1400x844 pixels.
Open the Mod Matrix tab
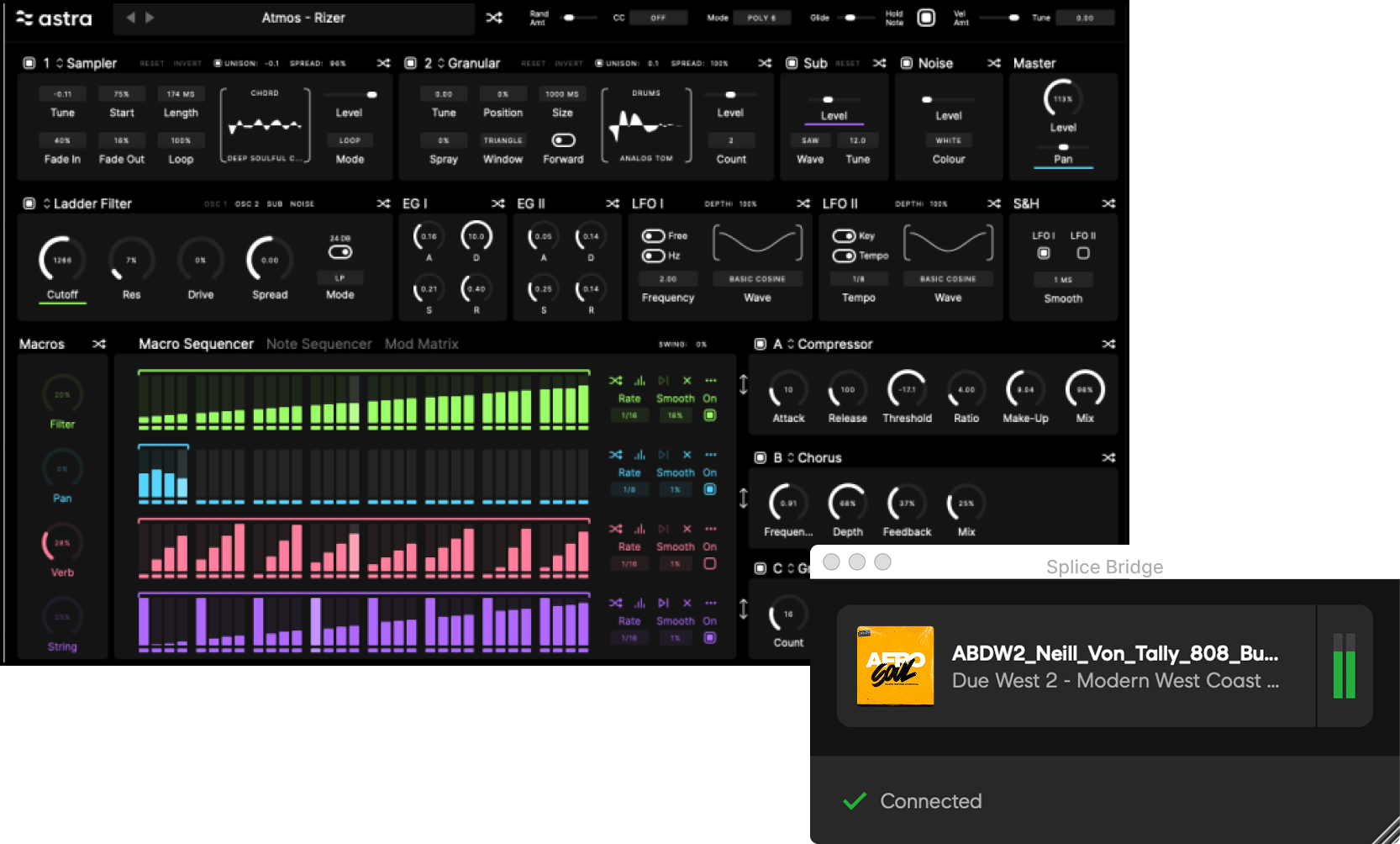coord(421,344)
